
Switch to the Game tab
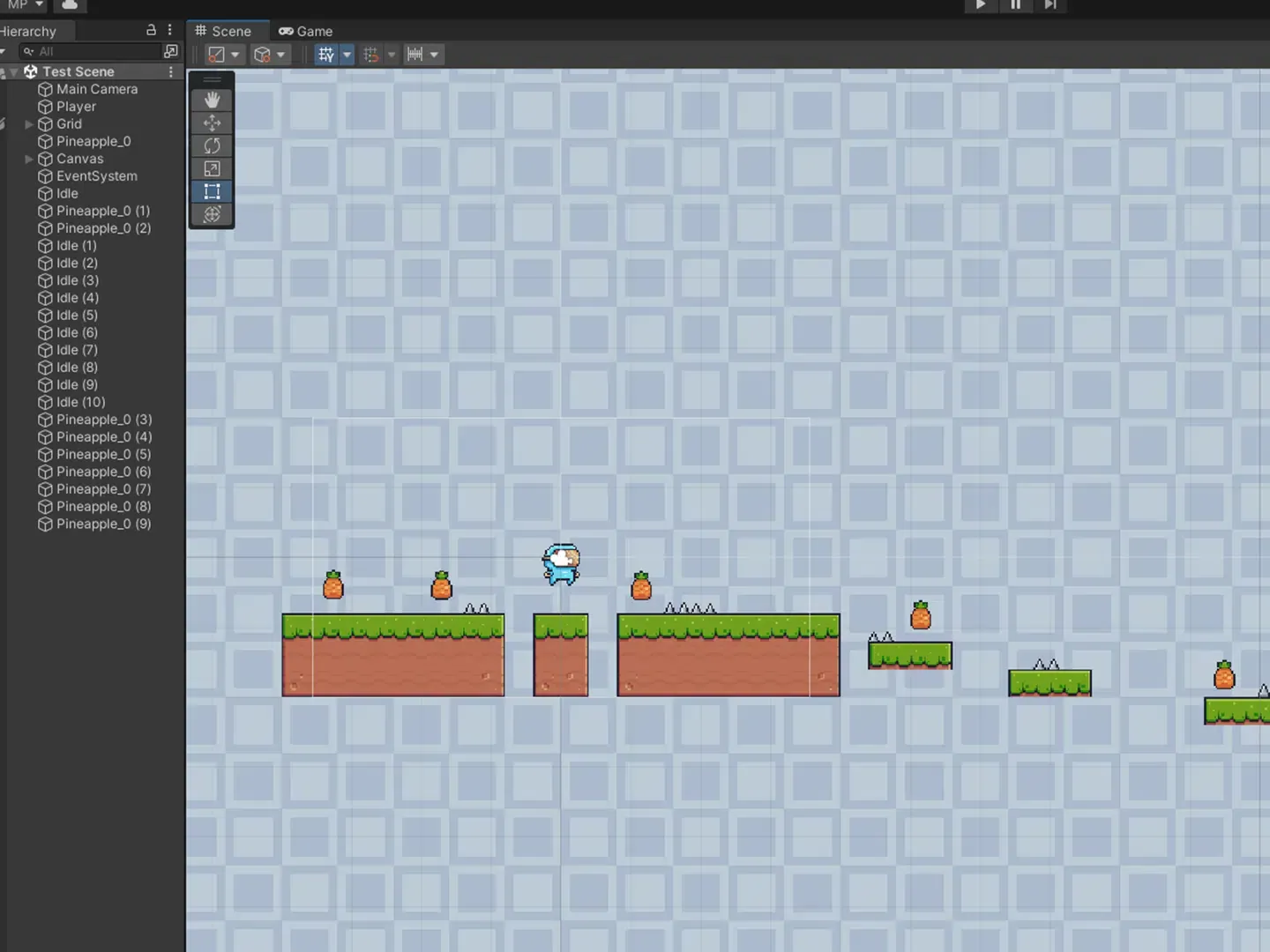[x=306, y=31]
